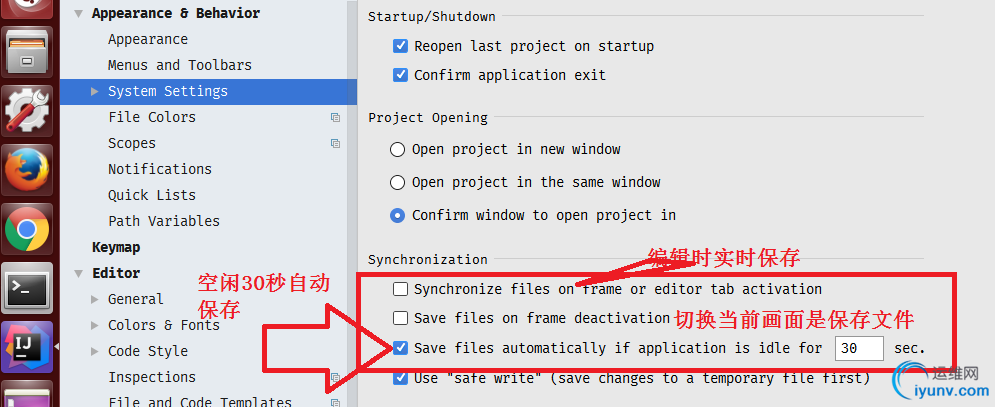The image size is (995, 407).
Task: Open the file archive dock icon
Action: (x=27, y=52)
